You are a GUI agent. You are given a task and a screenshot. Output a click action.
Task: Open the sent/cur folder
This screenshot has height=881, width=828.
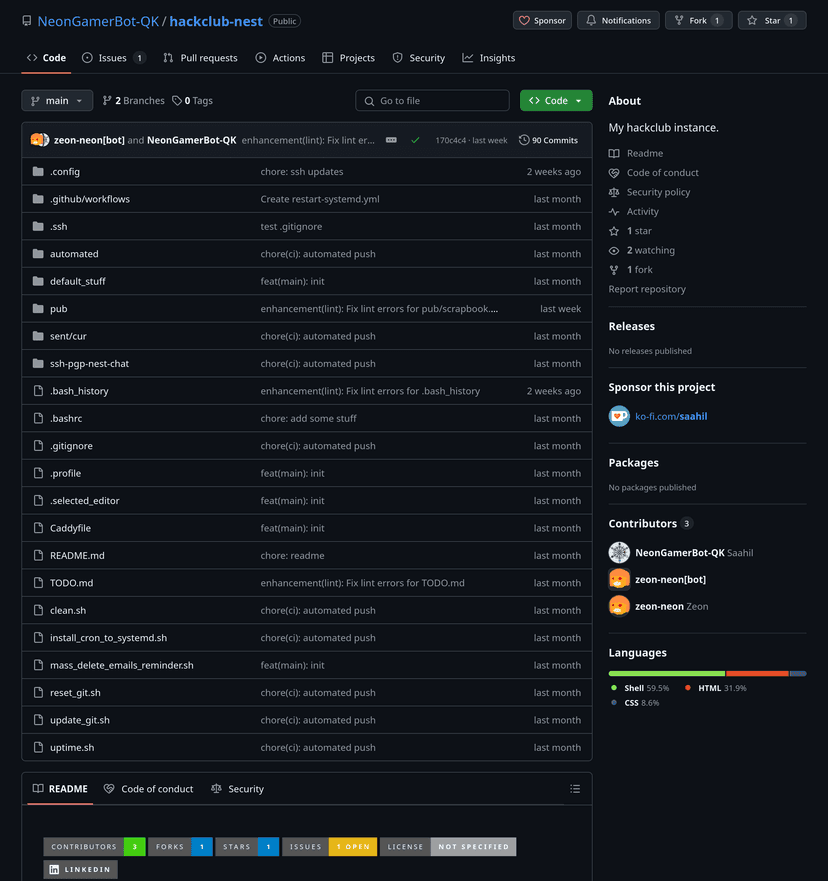pos(68,336)
